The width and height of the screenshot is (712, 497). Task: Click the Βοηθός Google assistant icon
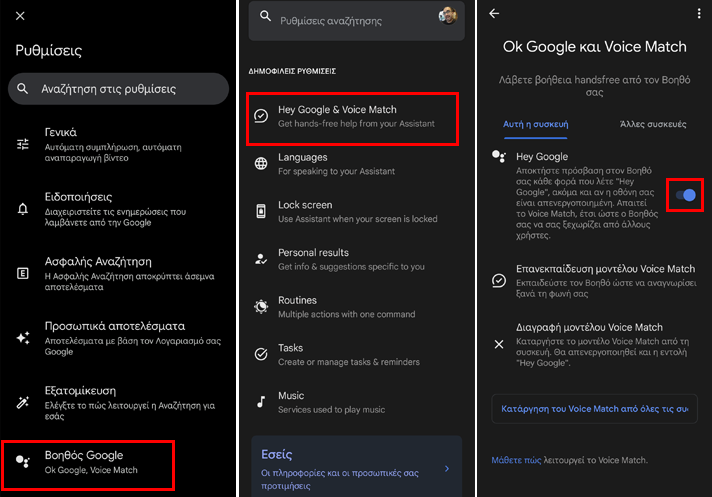(23, 462)
